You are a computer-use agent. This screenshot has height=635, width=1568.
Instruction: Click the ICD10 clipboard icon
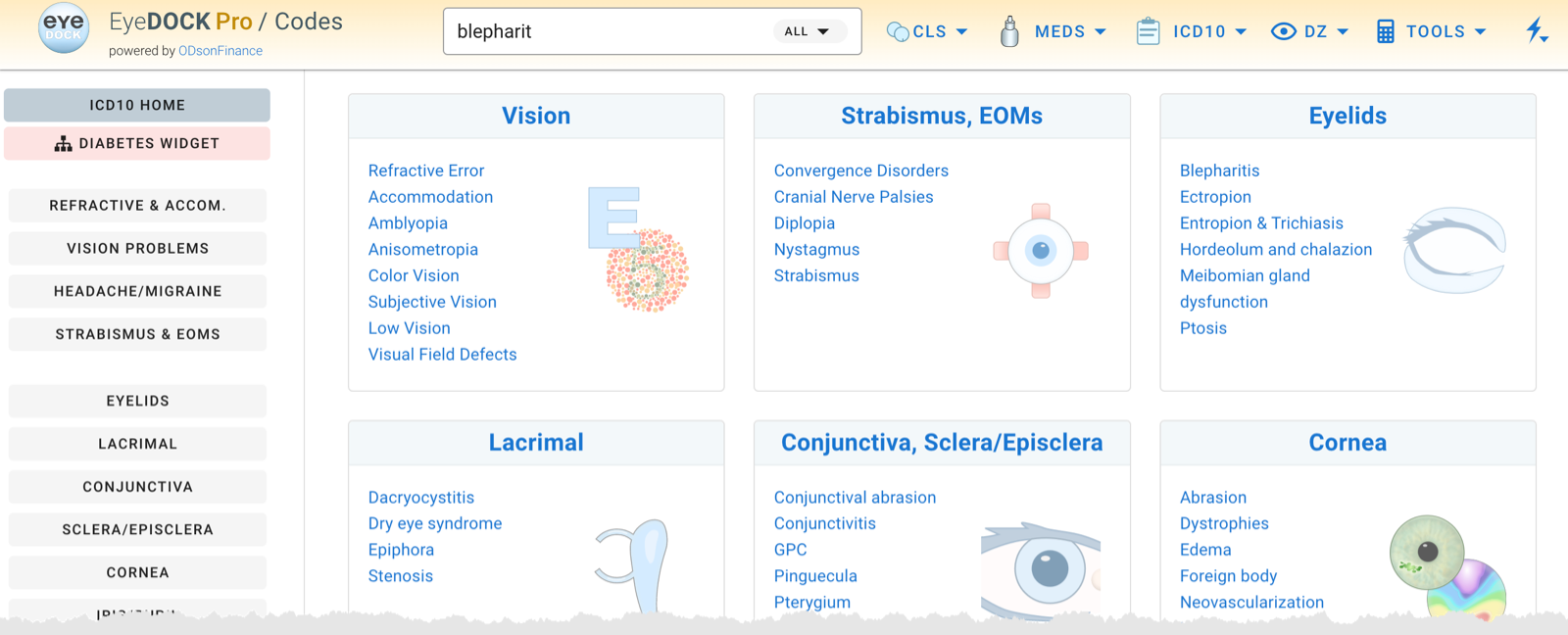click(x=1148, y=31)
